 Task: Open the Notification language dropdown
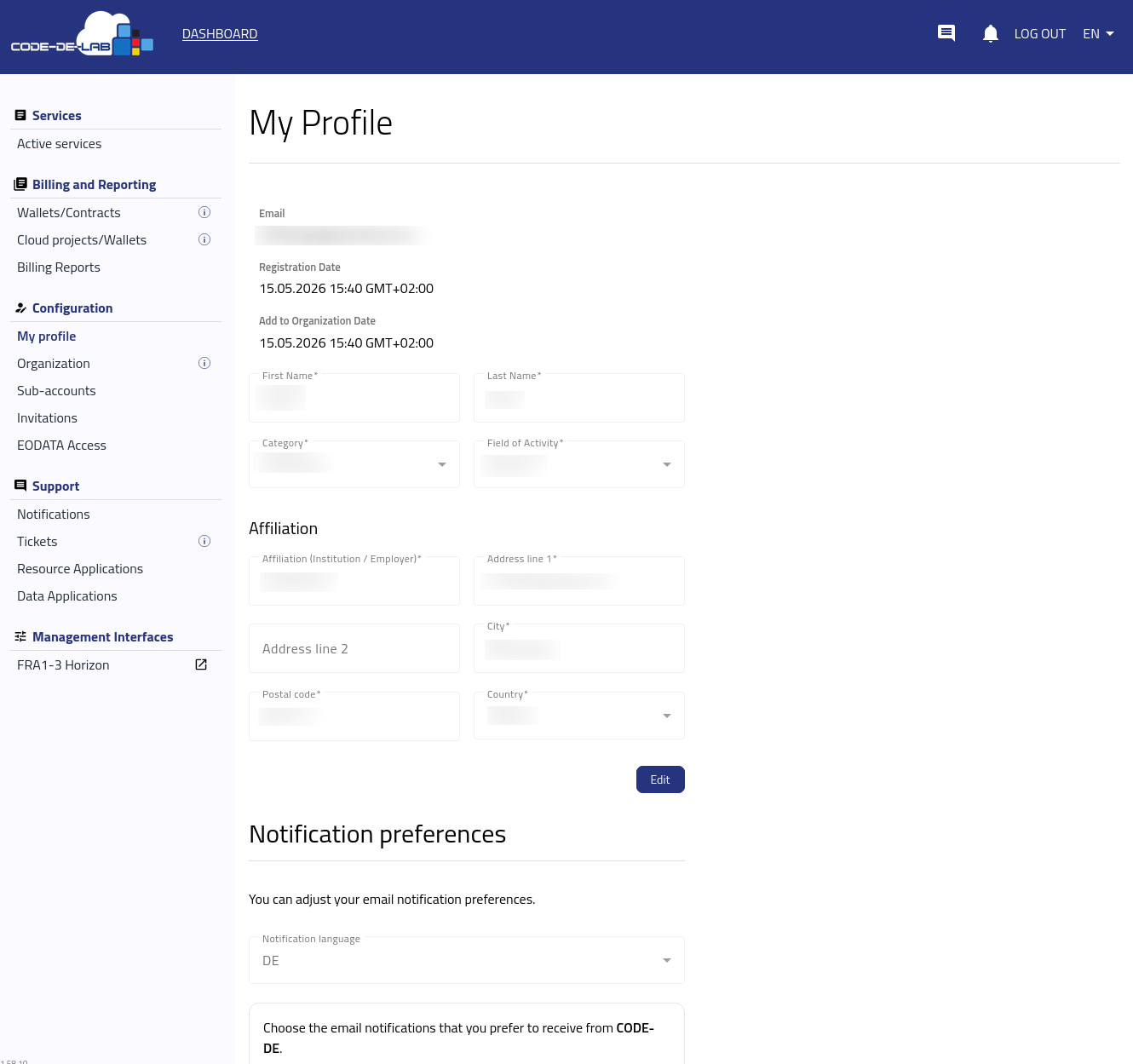coord(467,960)
